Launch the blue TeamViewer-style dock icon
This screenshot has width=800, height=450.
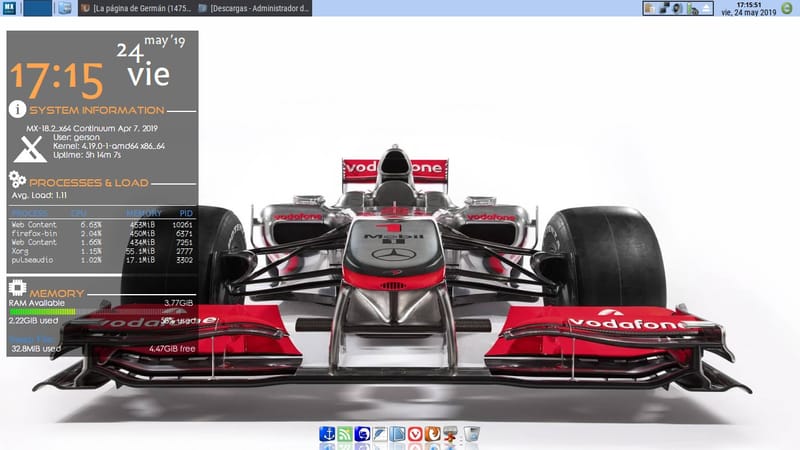pyautogui.click(x=363, y=434)
